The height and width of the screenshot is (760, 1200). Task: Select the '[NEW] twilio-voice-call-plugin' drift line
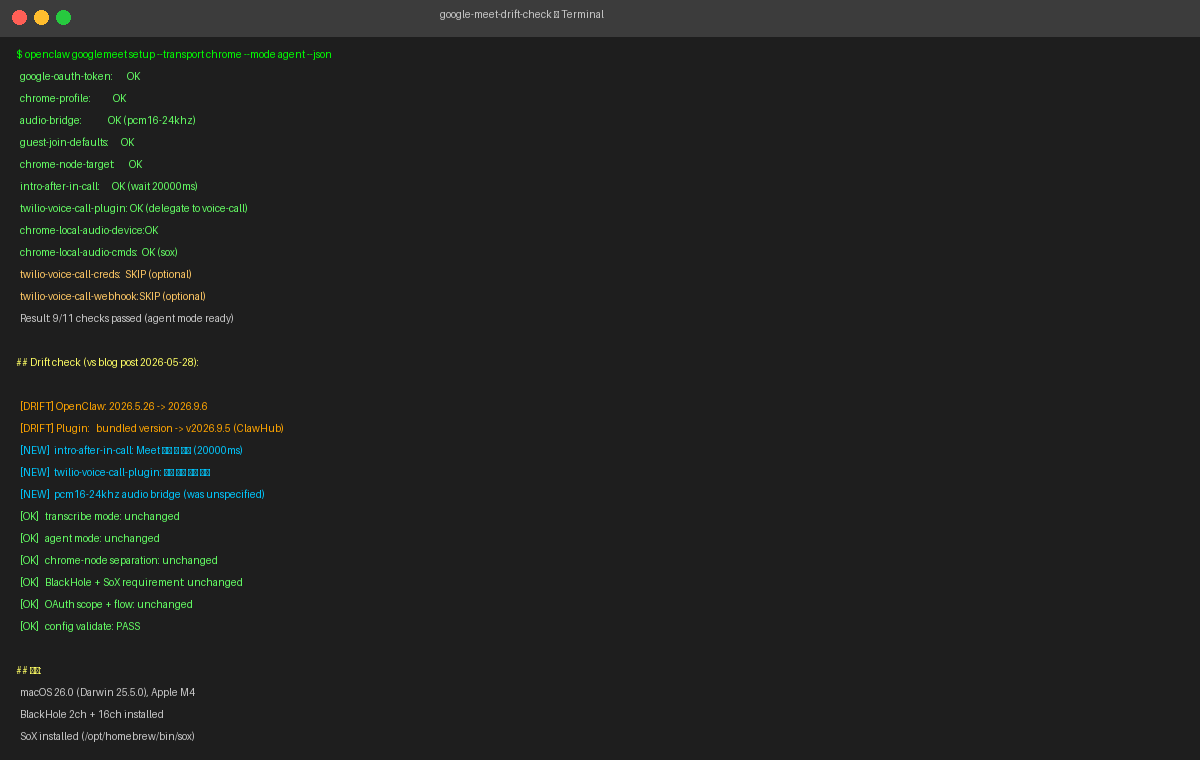click(x=114, y=472)
